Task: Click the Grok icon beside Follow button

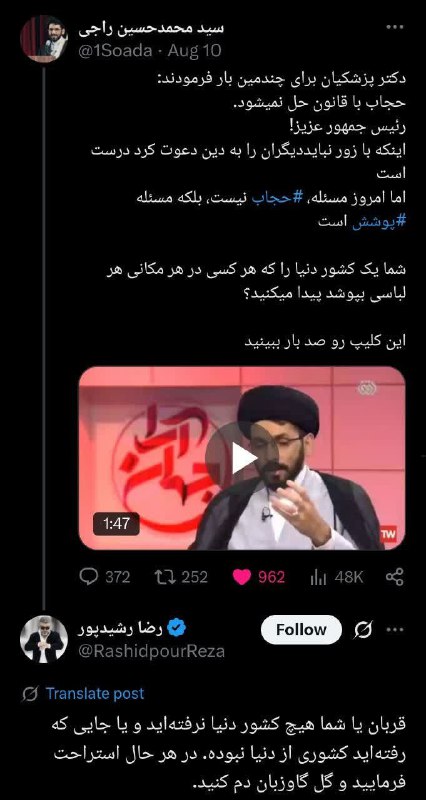Action: (x=363, y=630)
